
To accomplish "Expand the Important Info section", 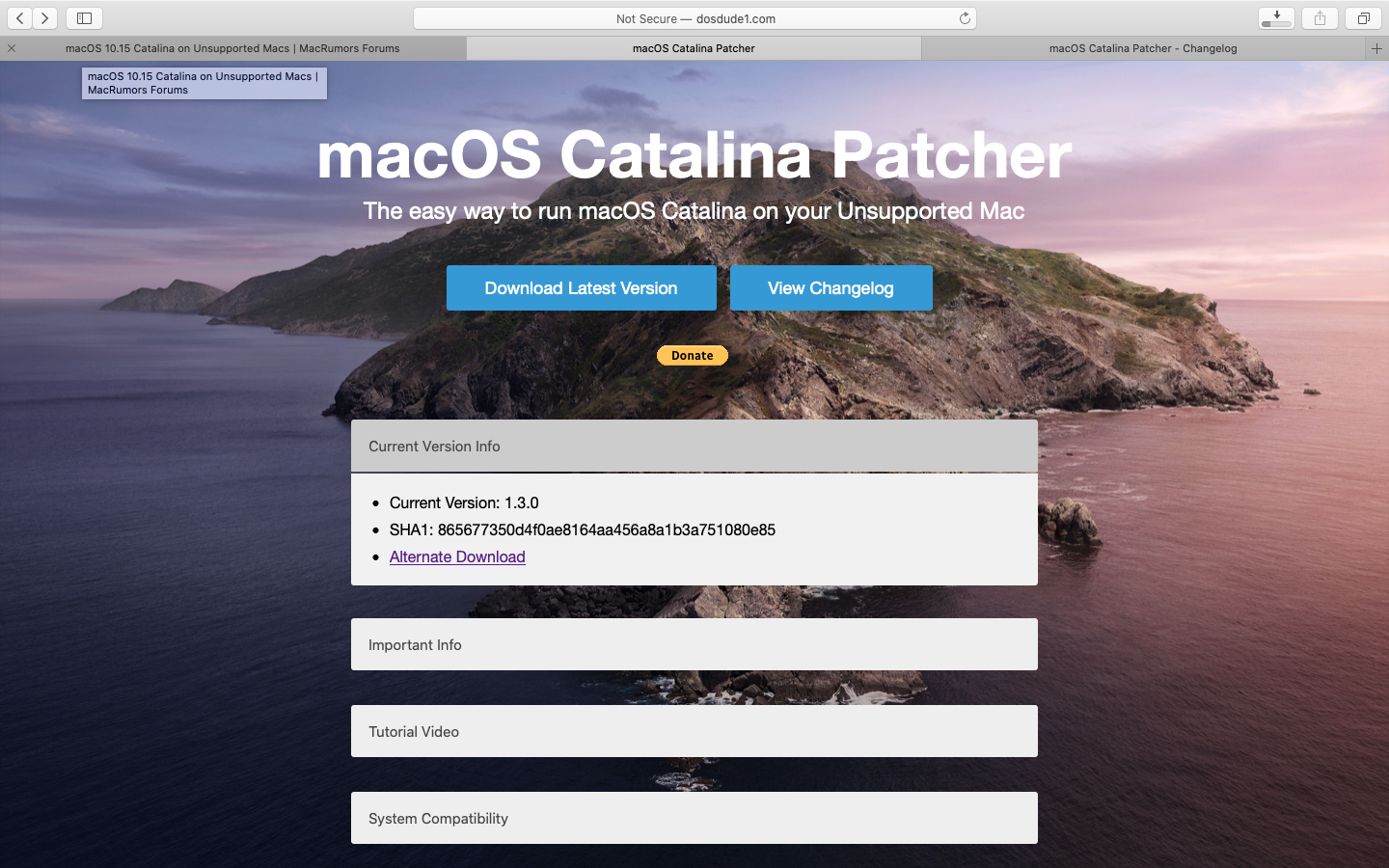I will 694,644.
